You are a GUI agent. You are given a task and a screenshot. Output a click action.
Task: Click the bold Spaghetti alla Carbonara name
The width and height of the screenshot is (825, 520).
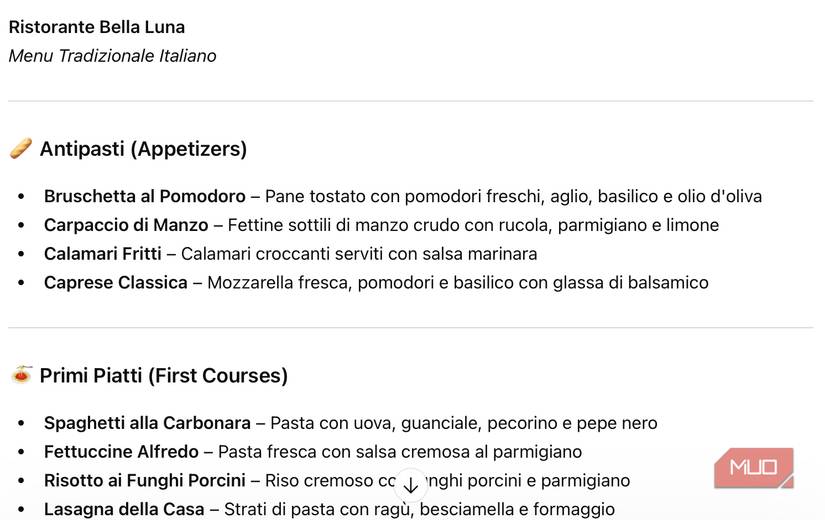[x=147, y=423]
